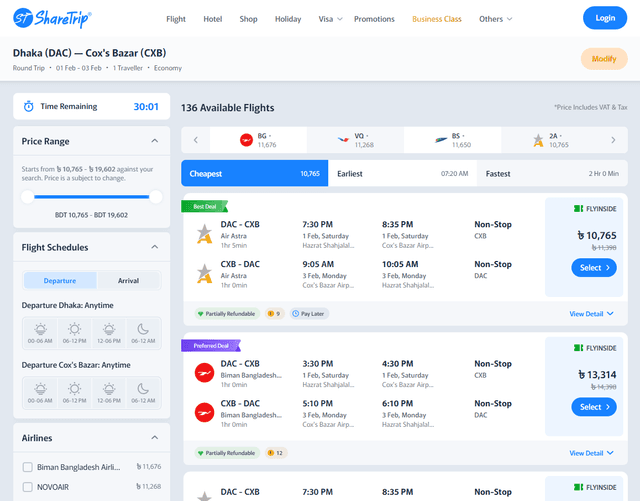This screenshot has height=501, width=640.
Task: Click Air Astra logo on CXB - DAC 9:05 AM flight
Action: [204, 274]
